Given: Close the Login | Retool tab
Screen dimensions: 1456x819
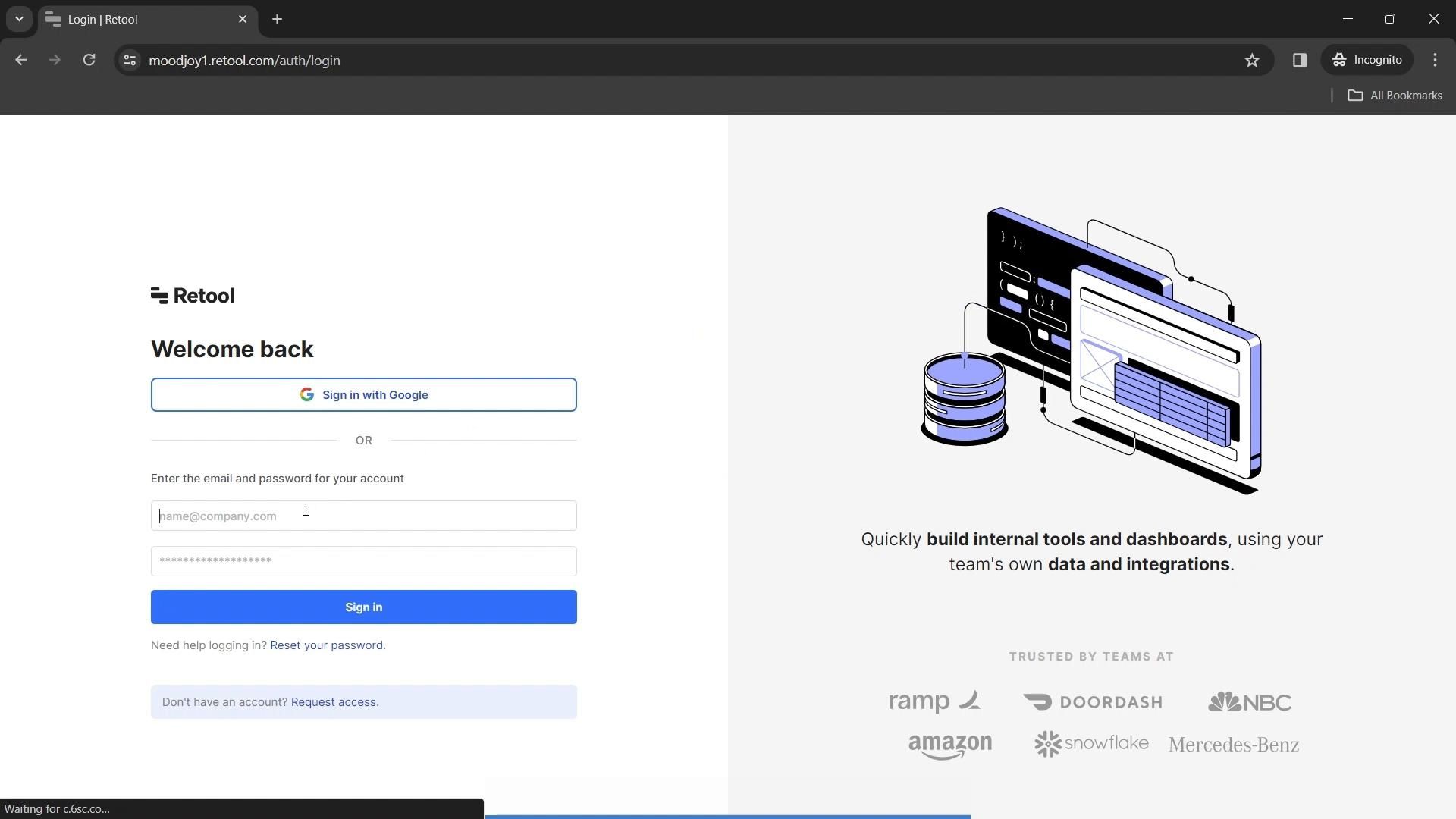Looking at the screenshot, I should point(243,19).
